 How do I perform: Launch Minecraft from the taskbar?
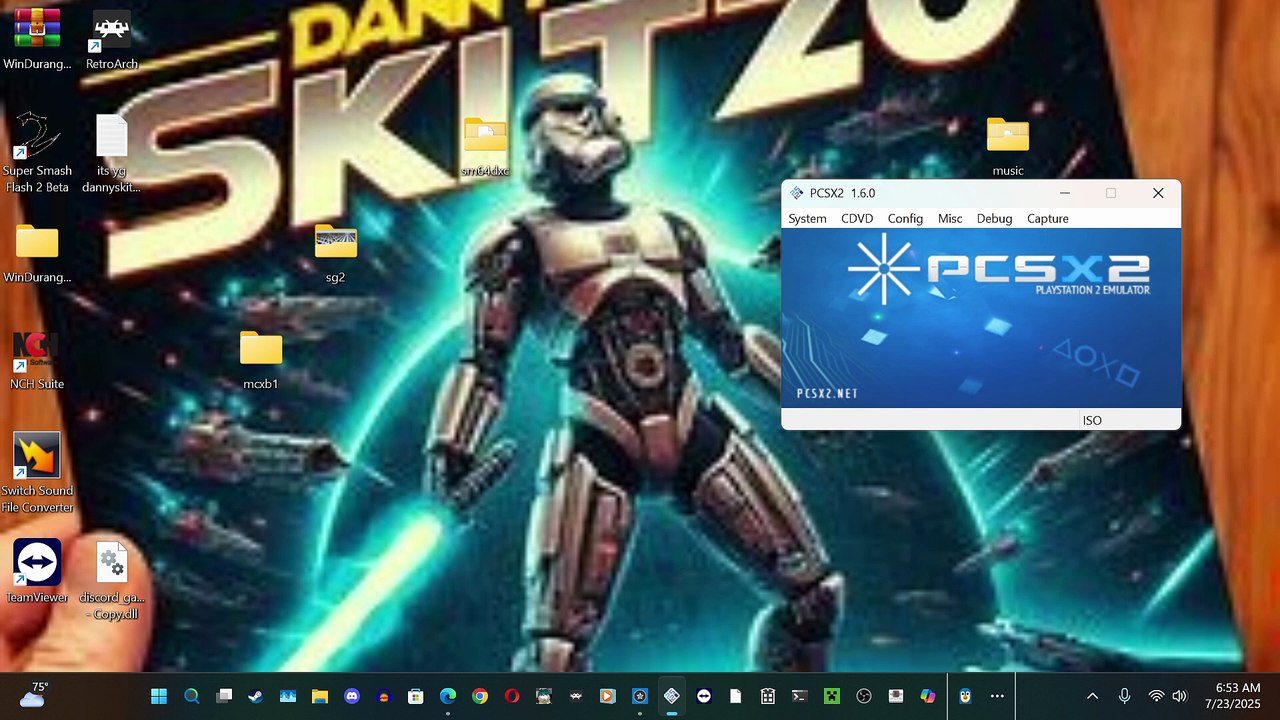(832, 696)
